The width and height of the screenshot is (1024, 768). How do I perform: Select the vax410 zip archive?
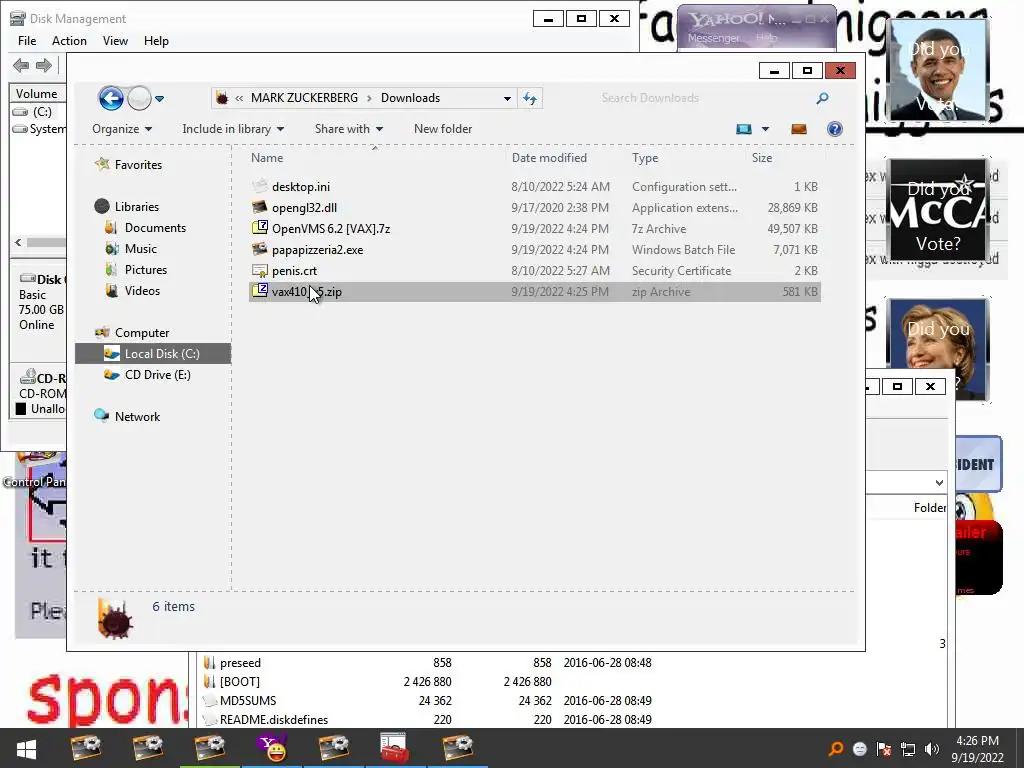(534, 292)
